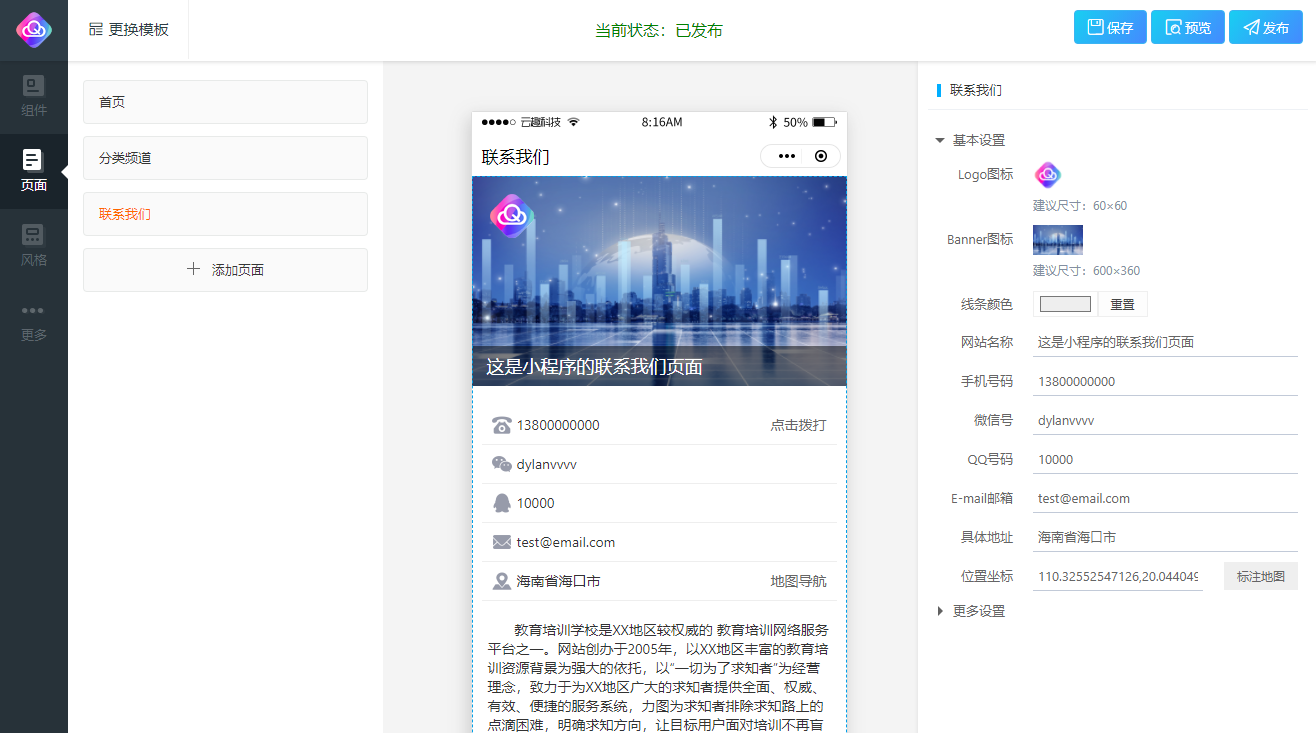Select 联系我们 in the page list
1316x733 pixels.
(225, 214)
